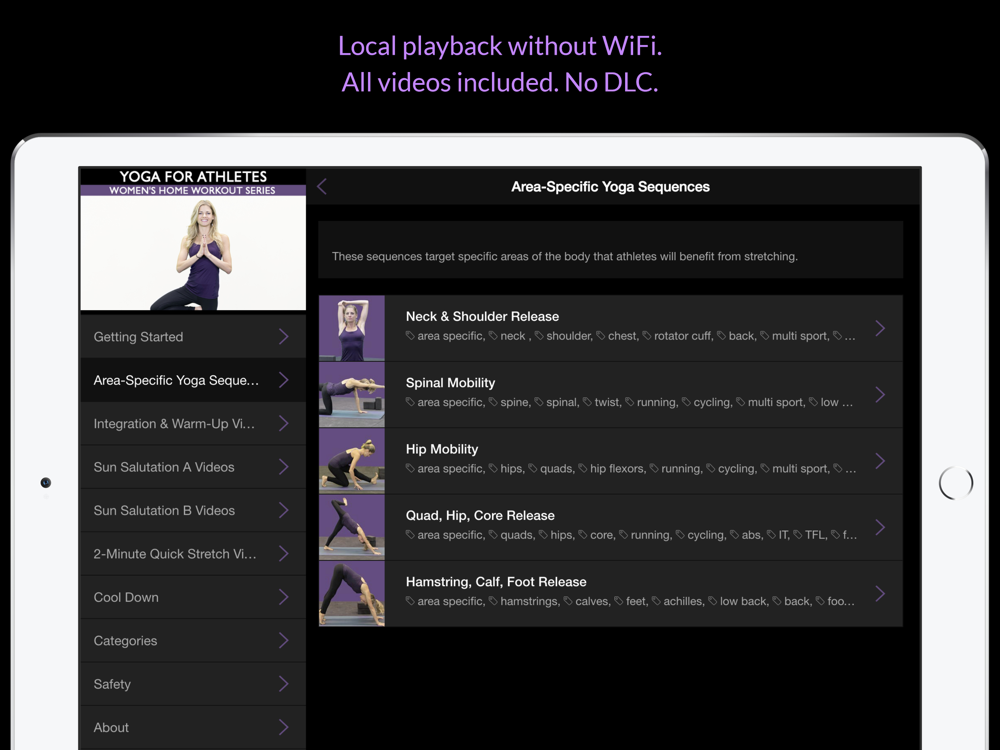Click calves tag under Hamstring row

[586, 601]
